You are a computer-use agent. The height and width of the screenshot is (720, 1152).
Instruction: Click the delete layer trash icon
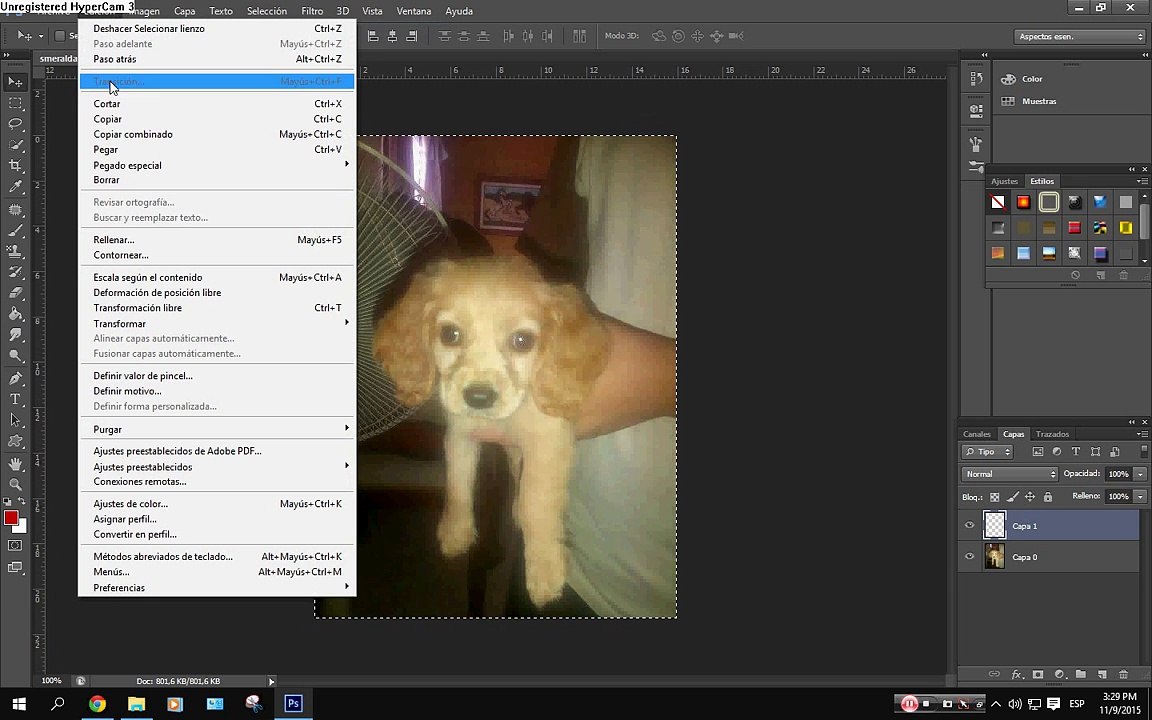1123,674
